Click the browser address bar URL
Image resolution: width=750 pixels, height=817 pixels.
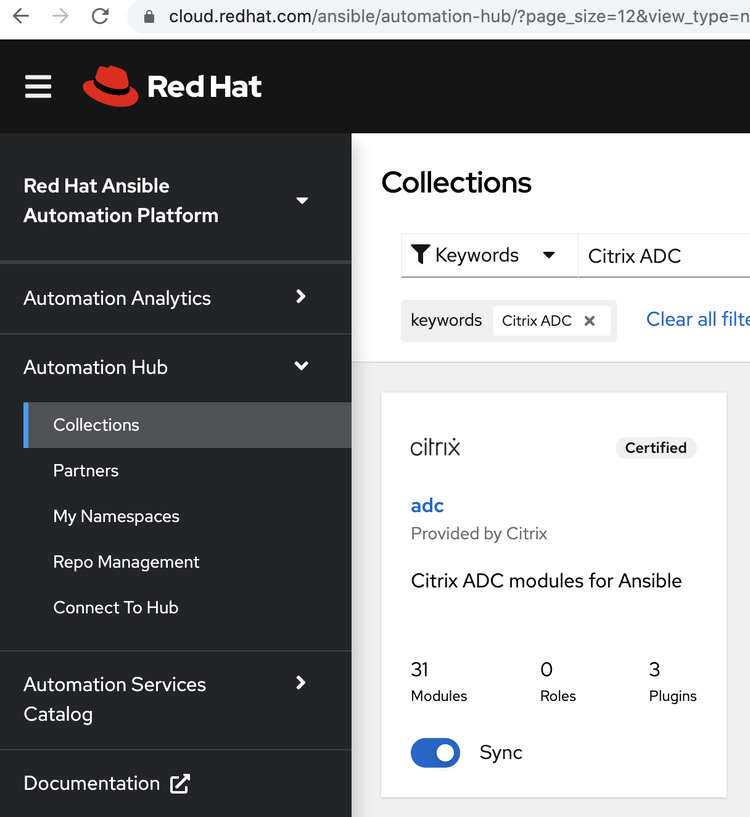459,17
